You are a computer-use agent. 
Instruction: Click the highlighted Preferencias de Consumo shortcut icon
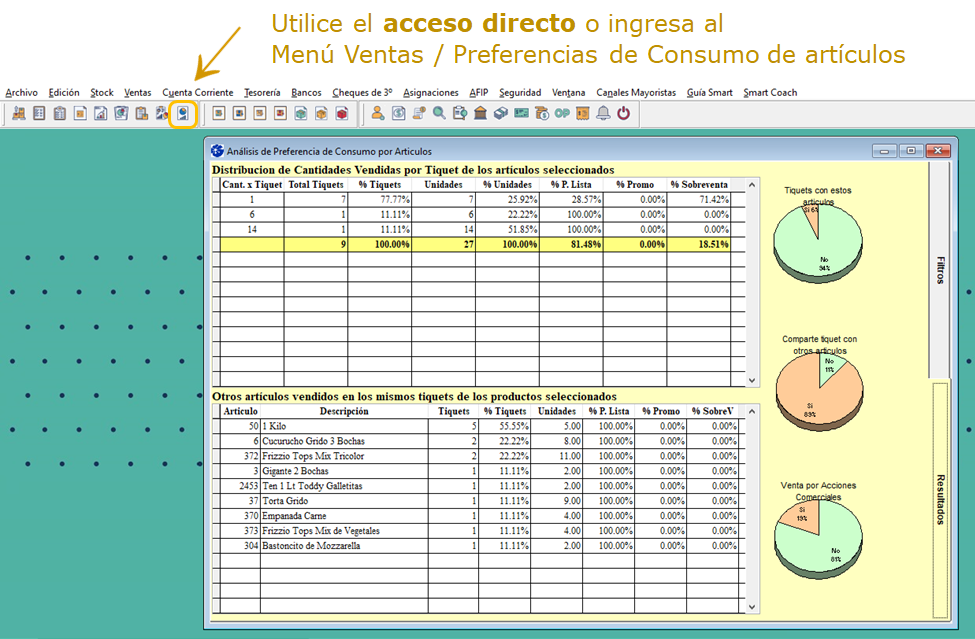[182, 113]
